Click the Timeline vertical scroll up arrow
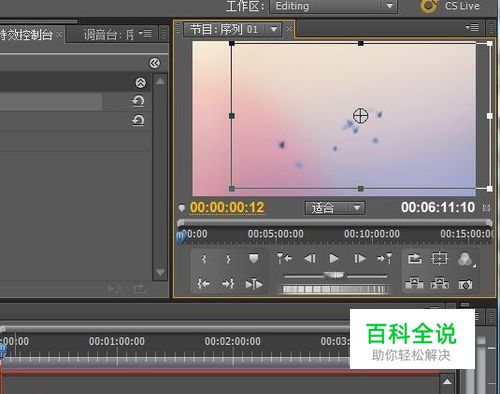 click(447, 382)
